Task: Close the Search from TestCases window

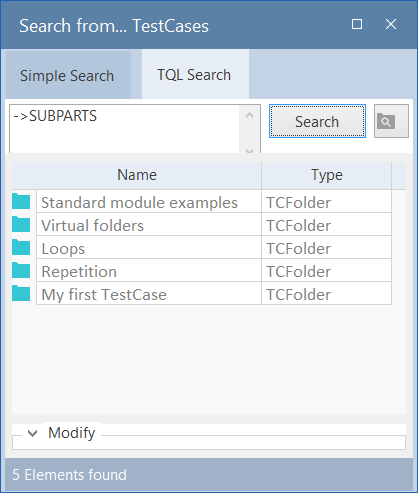Action: click(x=391, y=24)
